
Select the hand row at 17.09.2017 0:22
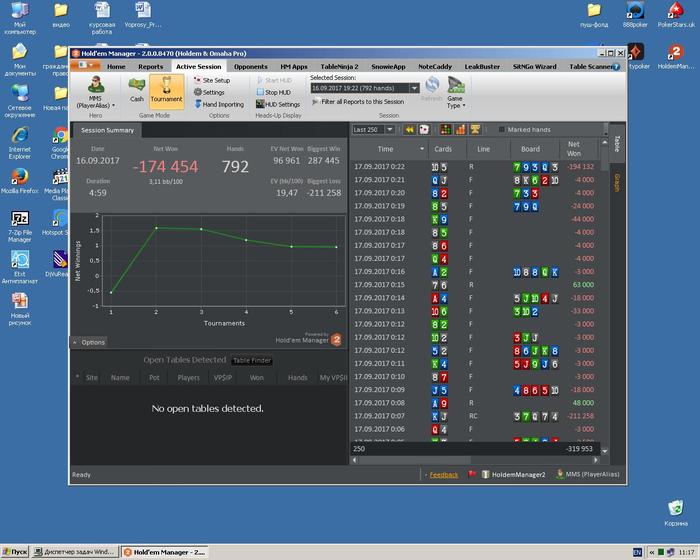pos(475,167)
